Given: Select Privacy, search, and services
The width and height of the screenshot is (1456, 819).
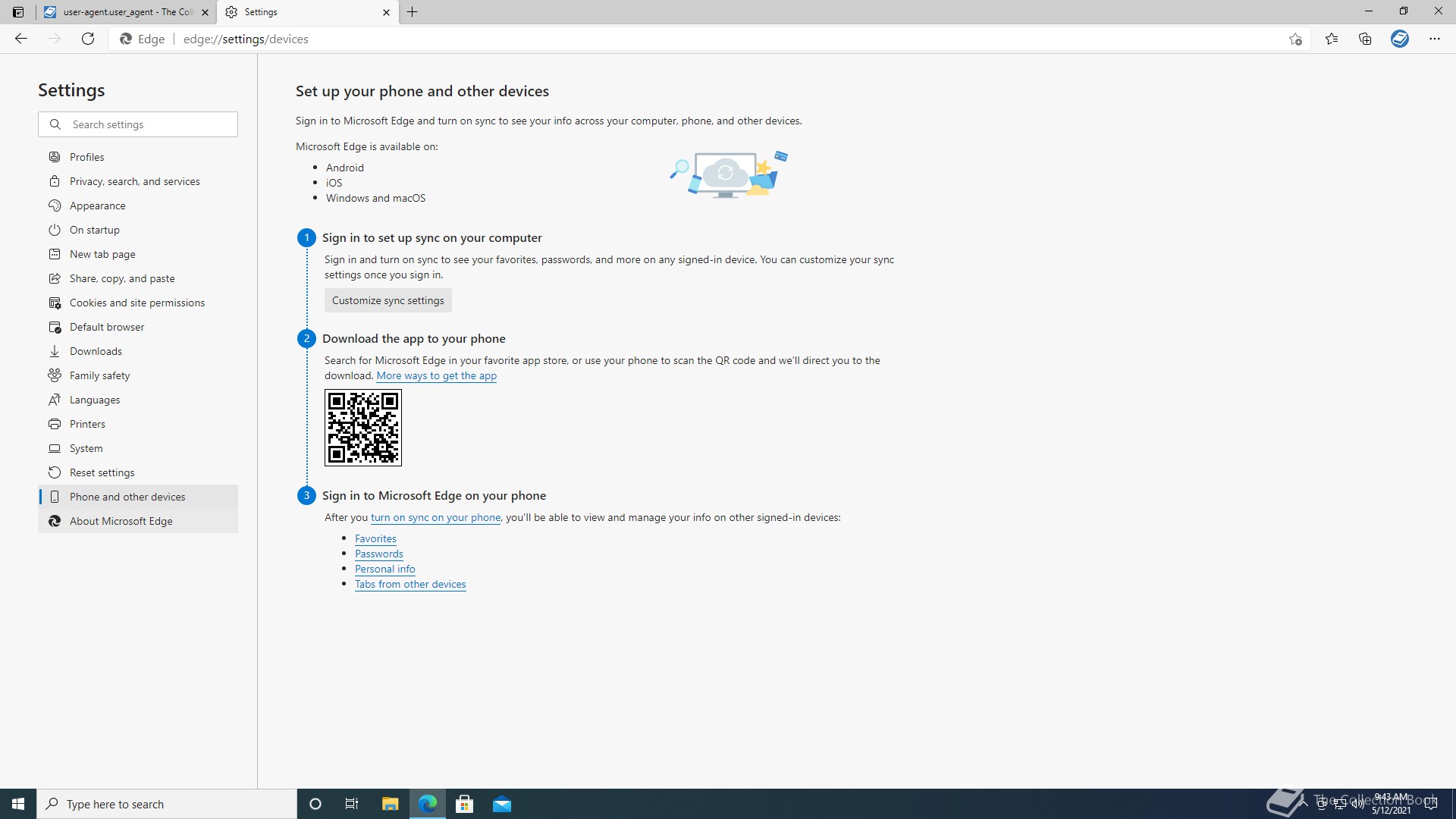Looking at the screenshot, I should [135, 181].
